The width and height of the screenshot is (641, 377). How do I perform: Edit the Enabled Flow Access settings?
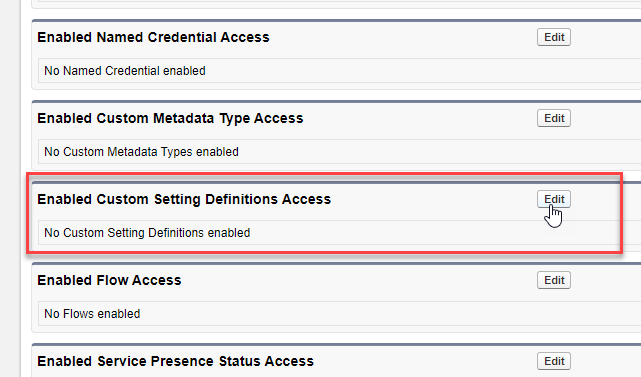point(554,280)
